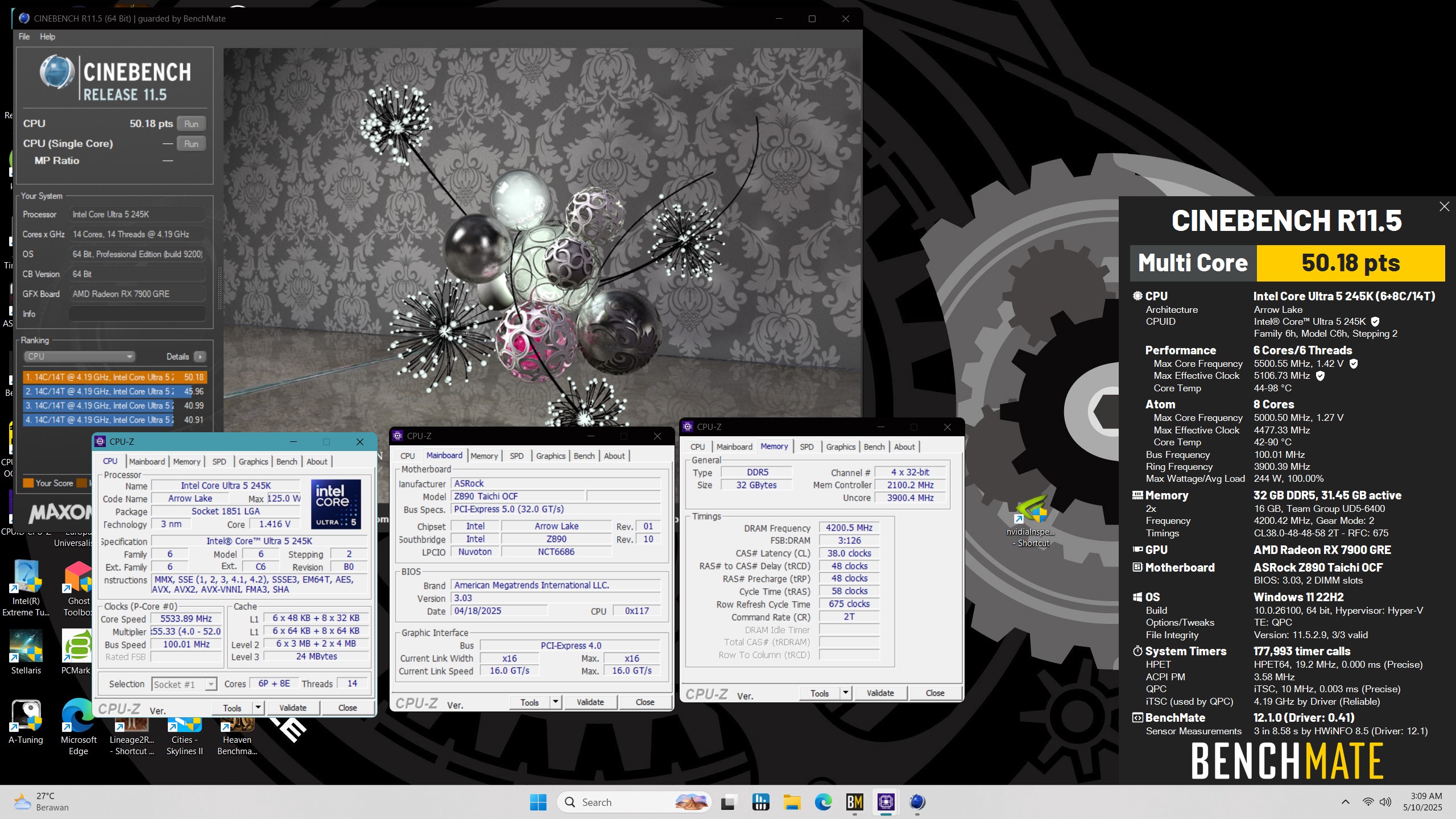Open Lineage2R shortcut on desktop
The width and height of the screenshot is (1456, 819).
point(132,738)
